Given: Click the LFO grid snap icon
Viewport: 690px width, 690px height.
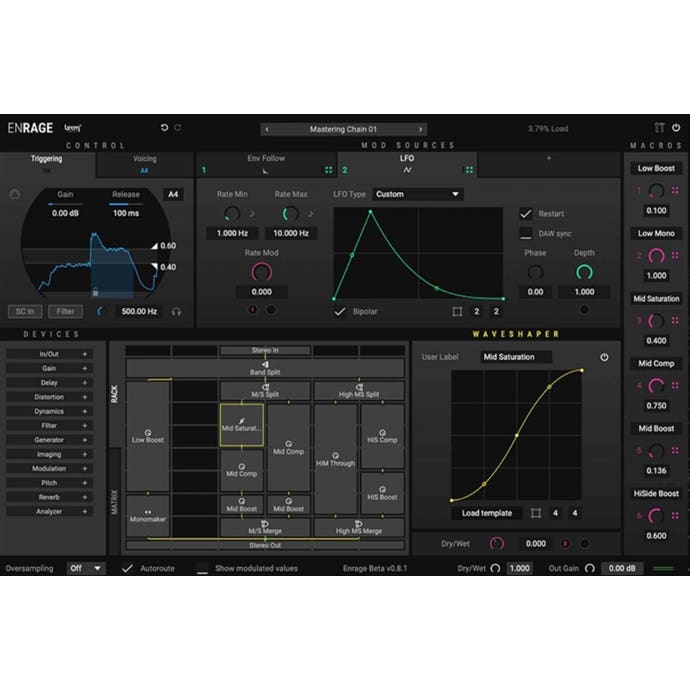Looking at the screenshot, I should [x=457, y=312].
